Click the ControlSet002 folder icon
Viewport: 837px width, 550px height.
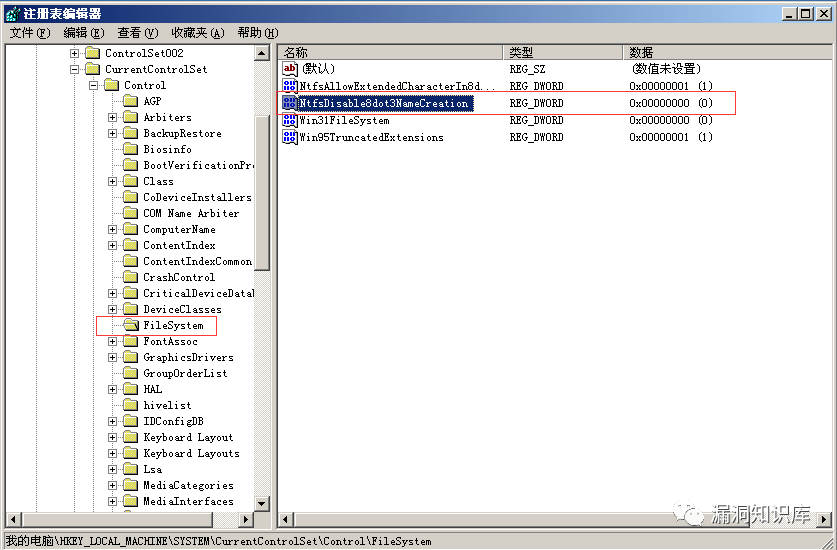click(93, 53)
